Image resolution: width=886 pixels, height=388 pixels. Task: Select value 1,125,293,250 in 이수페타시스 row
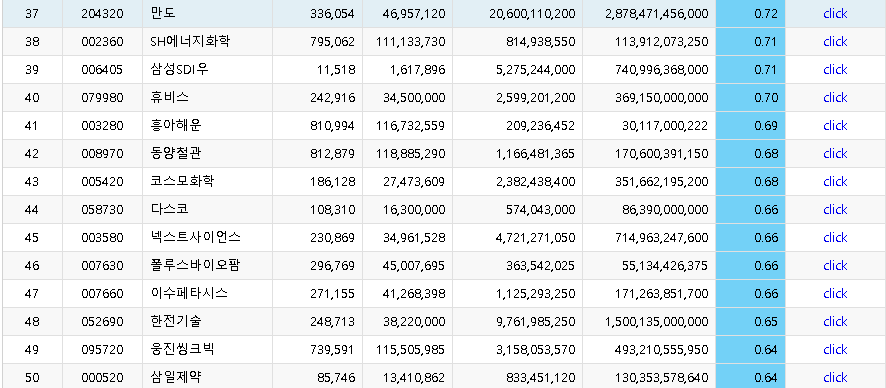point(536,294)
